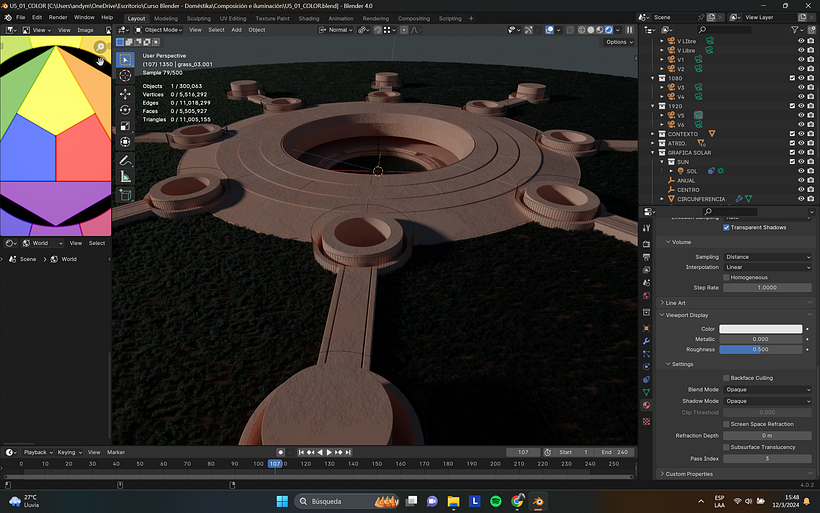Uncheck GRAFICA SOLAR collection checkbox
Image resolution: width=820 pixels, height=513 pixels.
792,152
